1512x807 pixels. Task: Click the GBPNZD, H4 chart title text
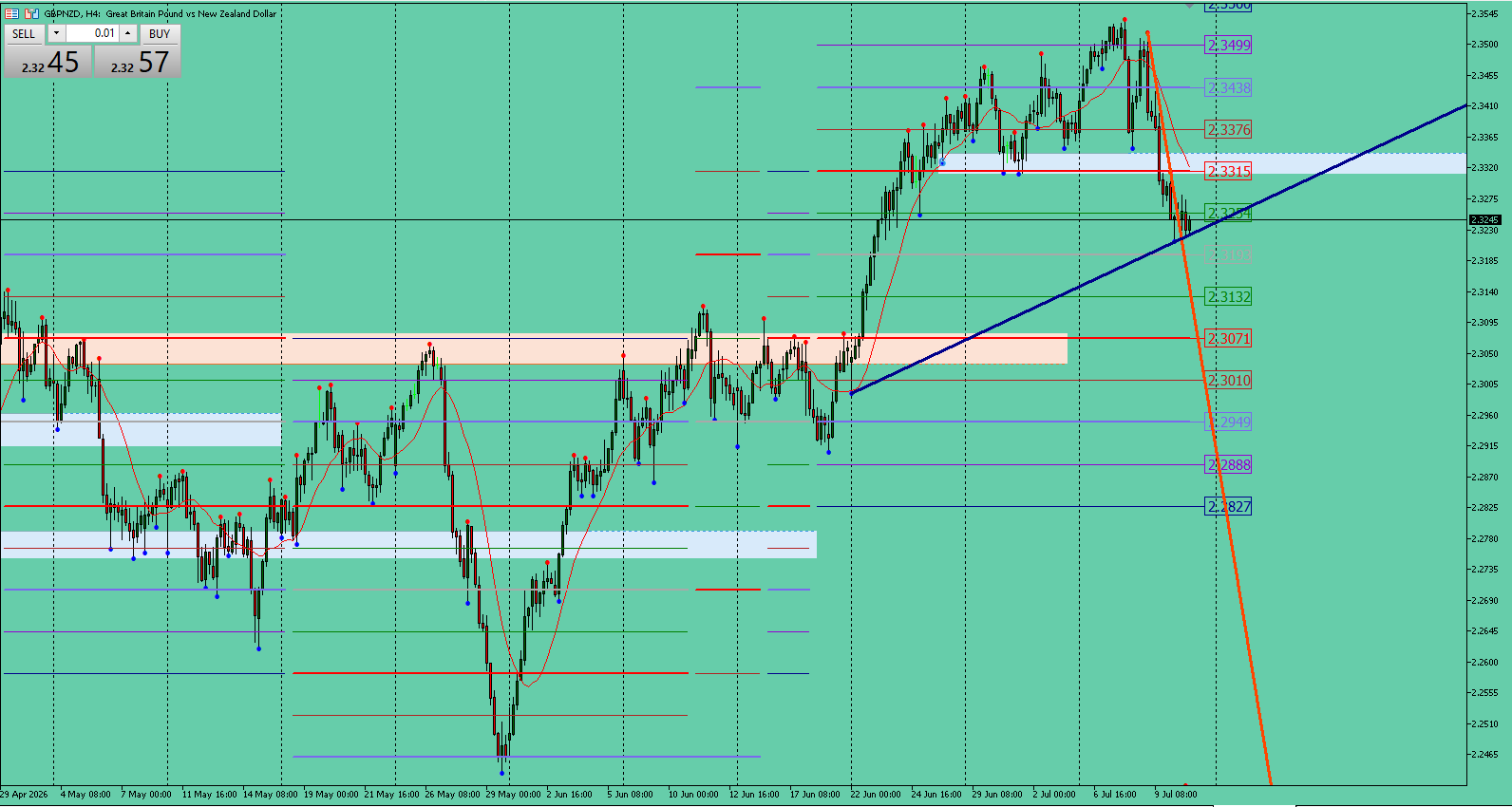point(161,13)
